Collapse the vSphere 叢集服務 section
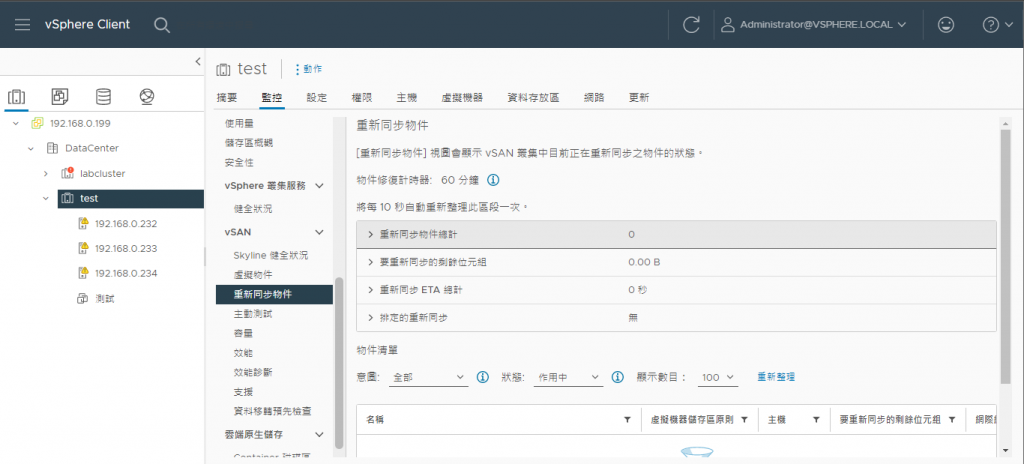Screen dimensions: 1024x464 click(319, 186)
